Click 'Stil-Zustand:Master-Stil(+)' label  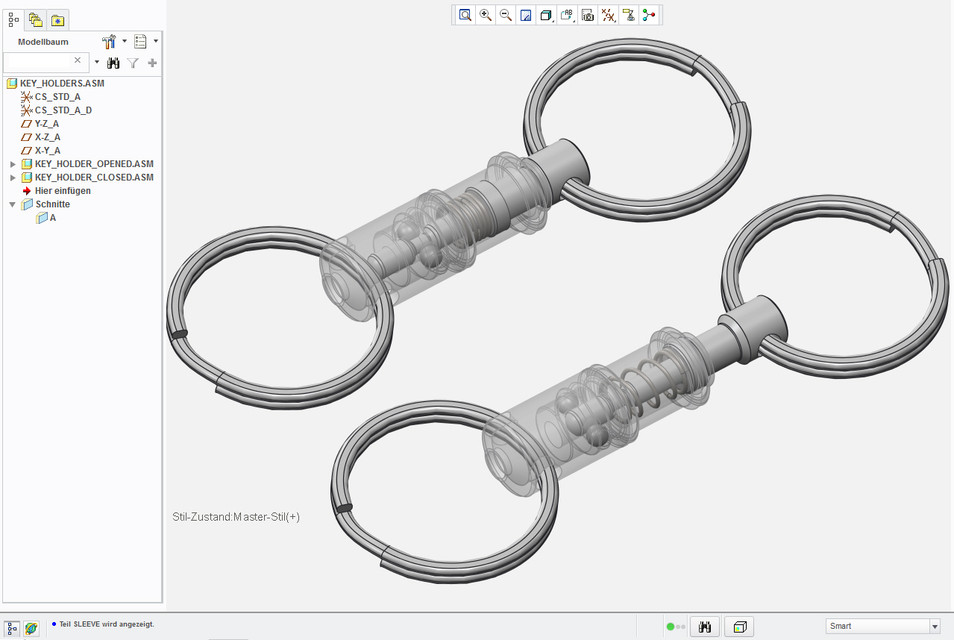236,517
